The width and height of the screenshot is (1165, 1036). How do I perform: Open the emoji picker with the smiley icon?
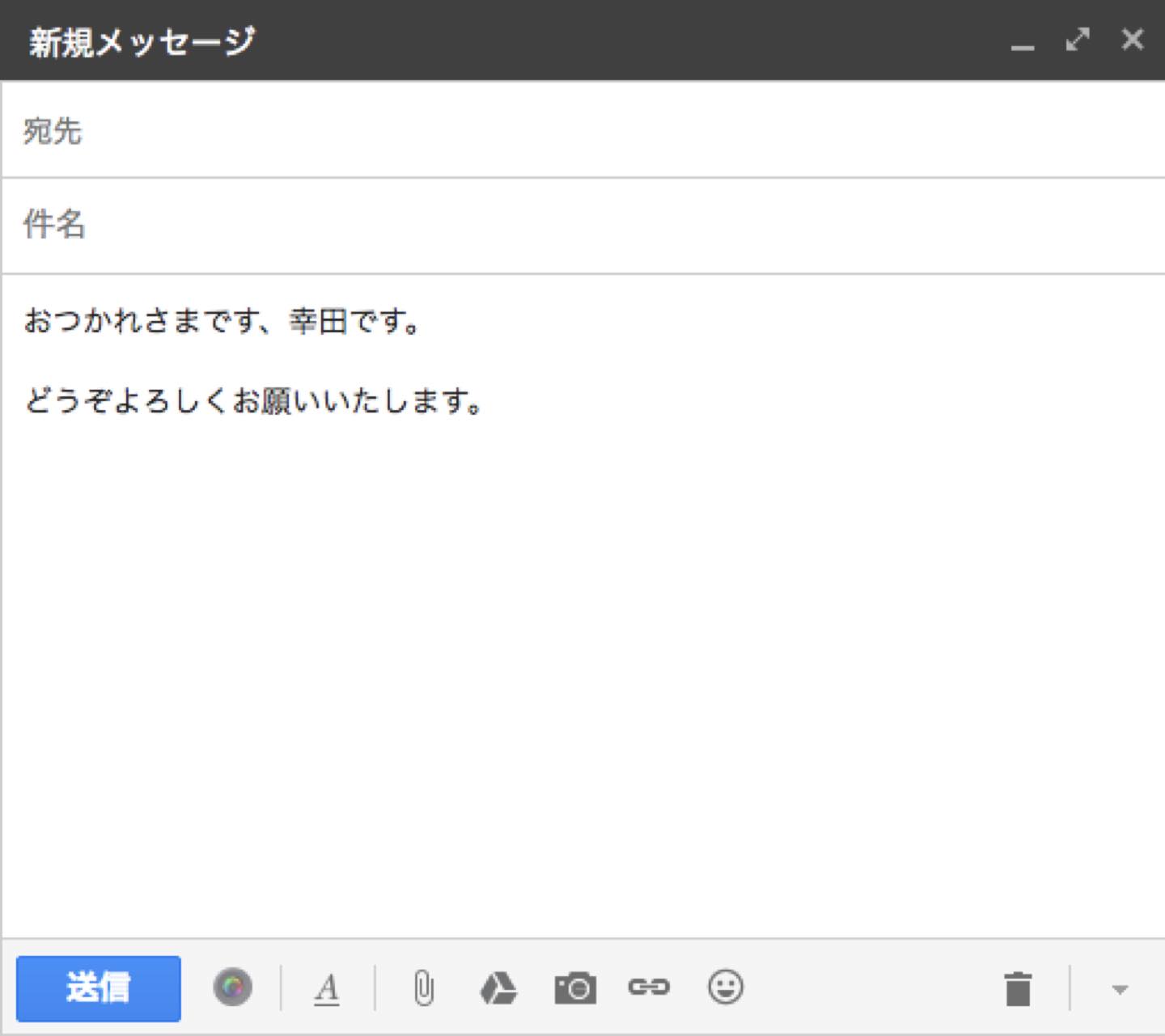pos(726,987)
